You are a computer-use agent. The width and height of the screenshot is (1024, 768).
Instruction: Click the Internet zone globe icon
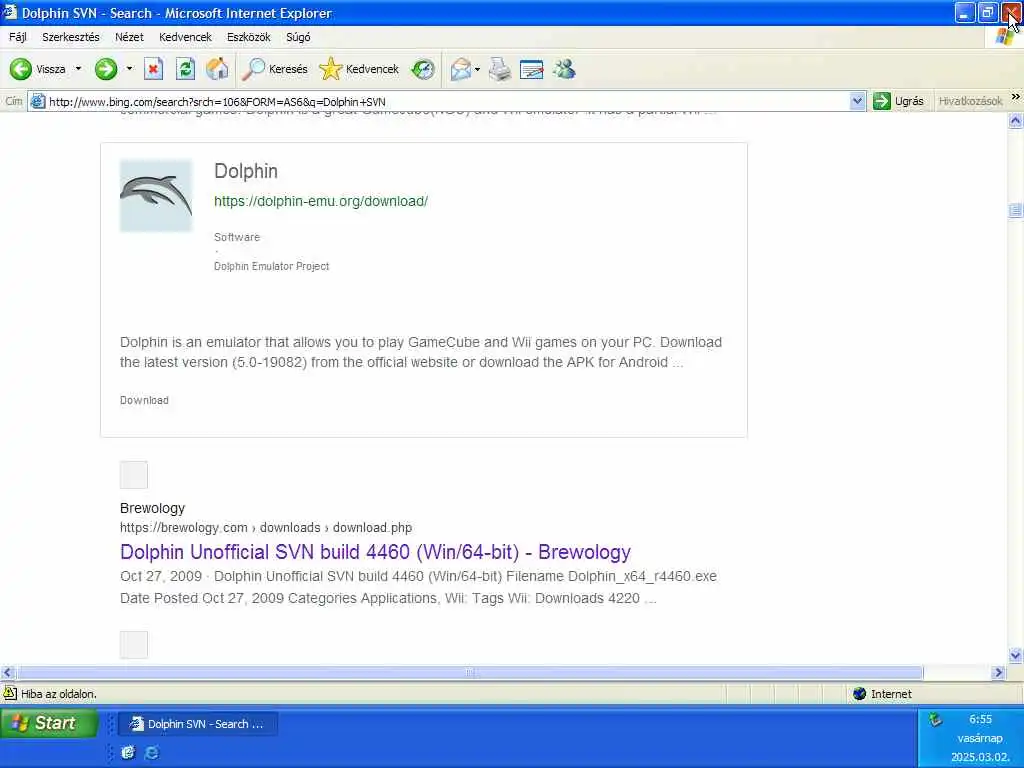point(859,694)
